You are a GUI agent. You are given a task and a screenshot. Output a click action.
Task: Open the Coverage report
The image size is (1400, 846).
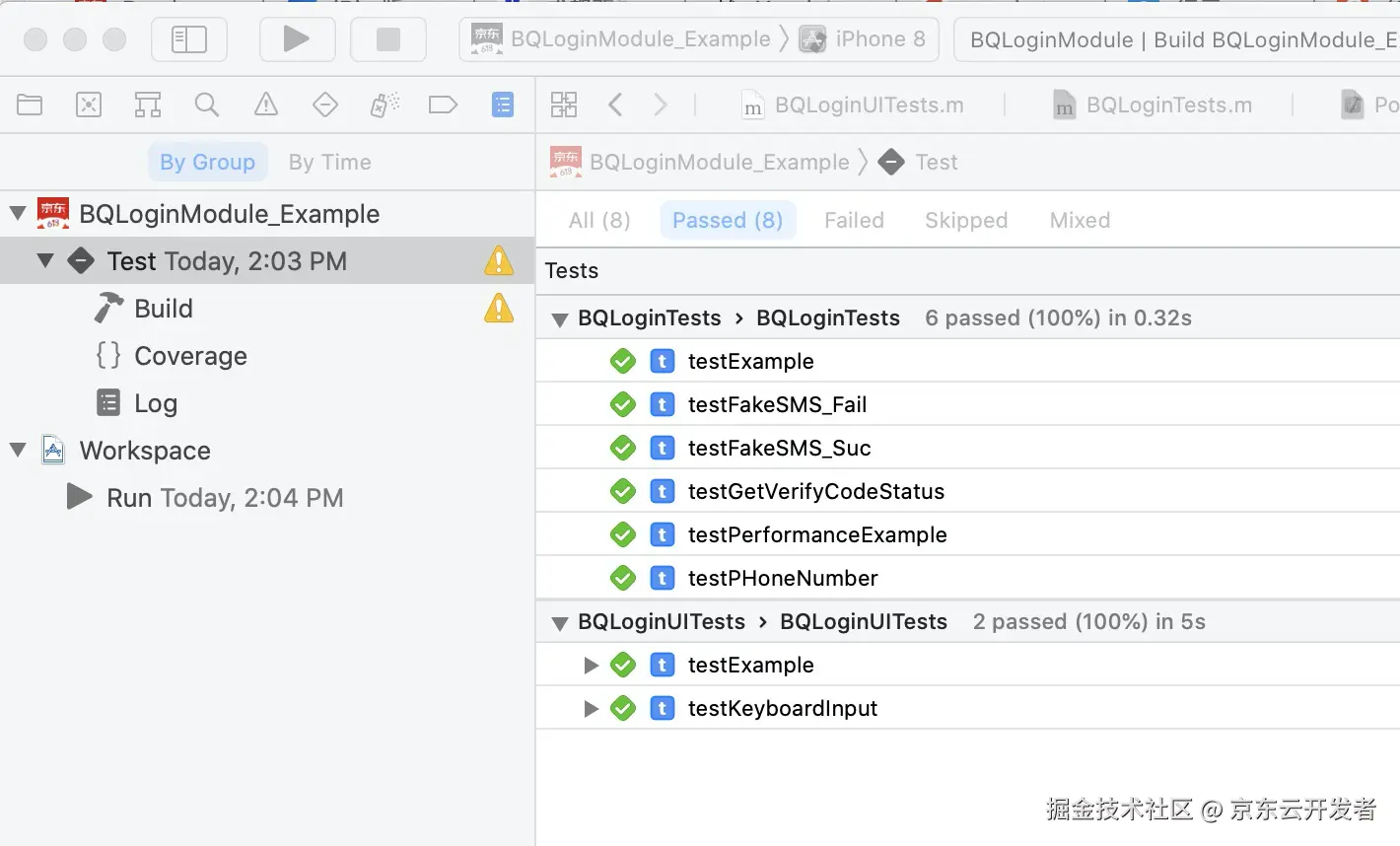click(x=190, y=356)
